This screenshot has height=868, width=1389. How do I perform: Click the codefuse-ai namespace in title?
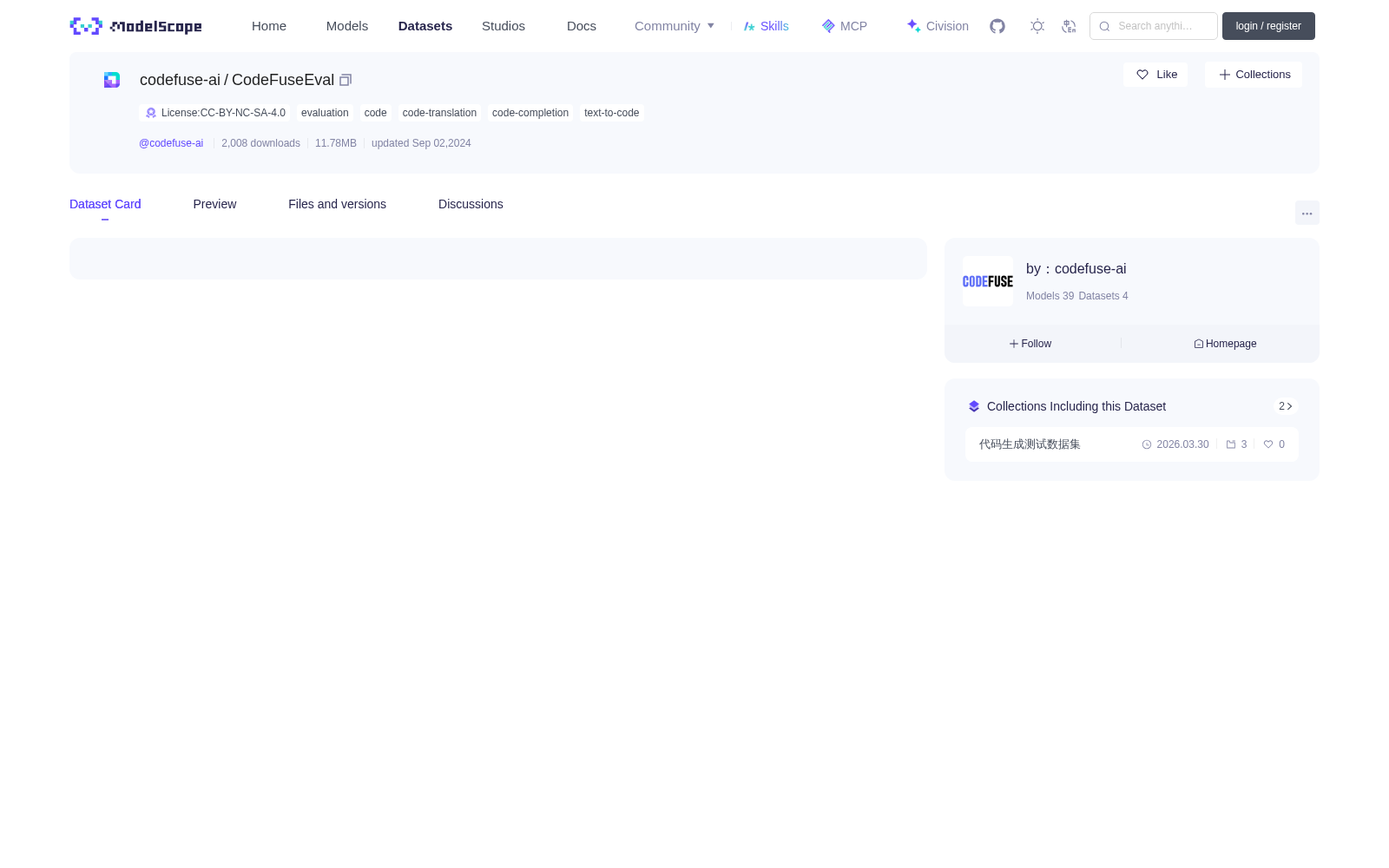pyautogui.click(x=180, y=80)
